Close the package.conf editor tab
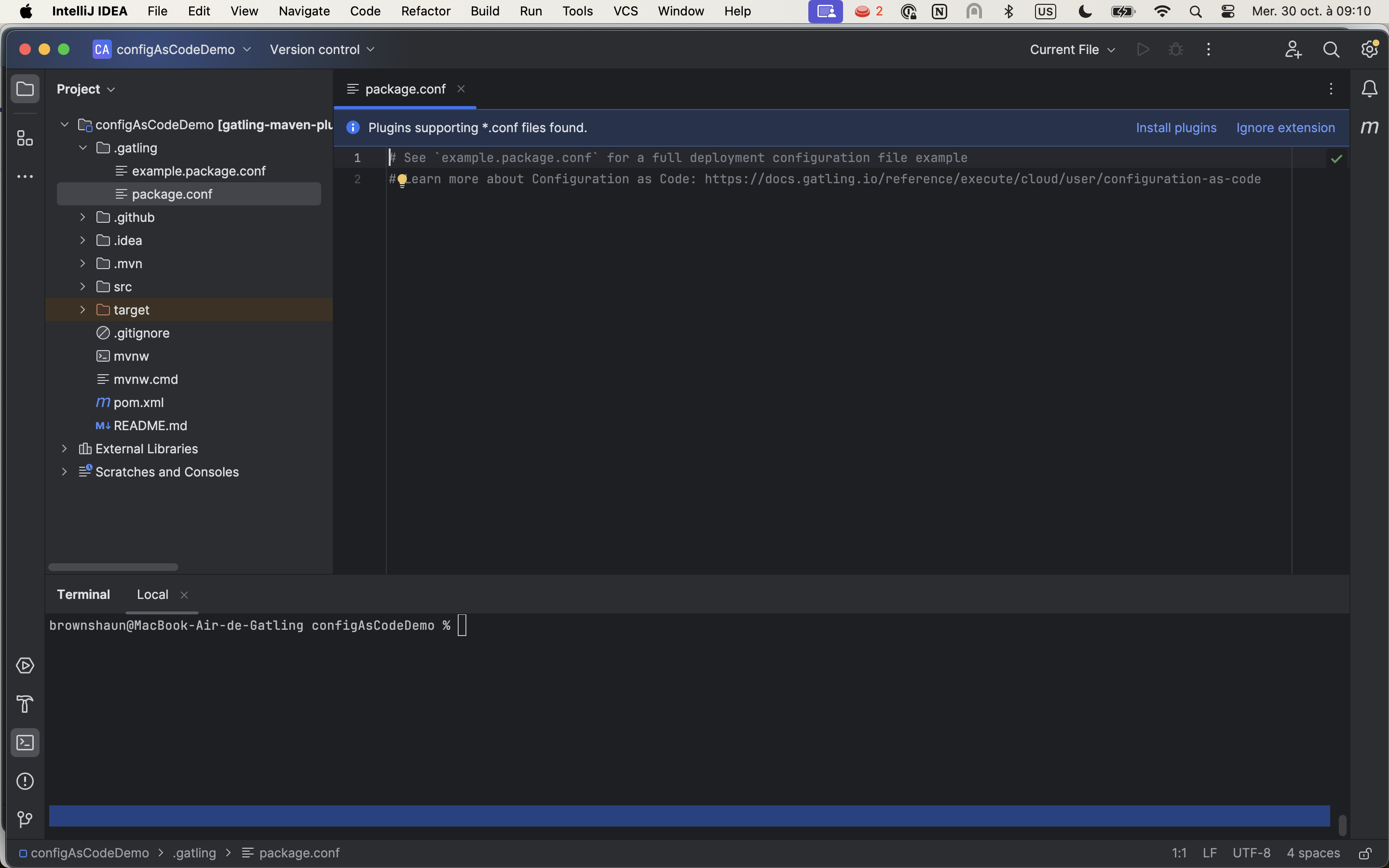Screen dimensions: 1389x868 coord(461,89)
